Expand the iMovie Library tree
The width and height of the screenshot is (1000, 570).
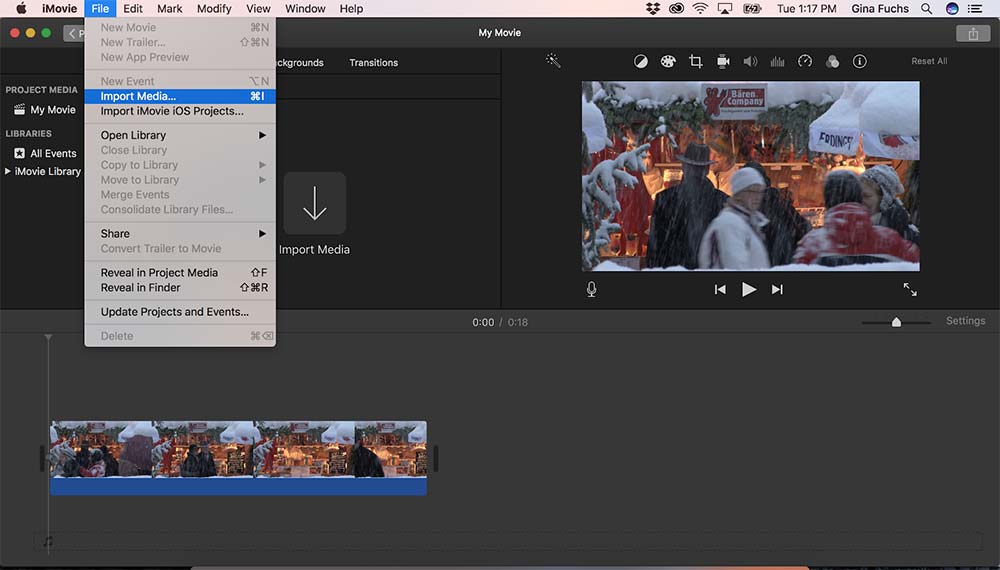(x=8, y=171)
